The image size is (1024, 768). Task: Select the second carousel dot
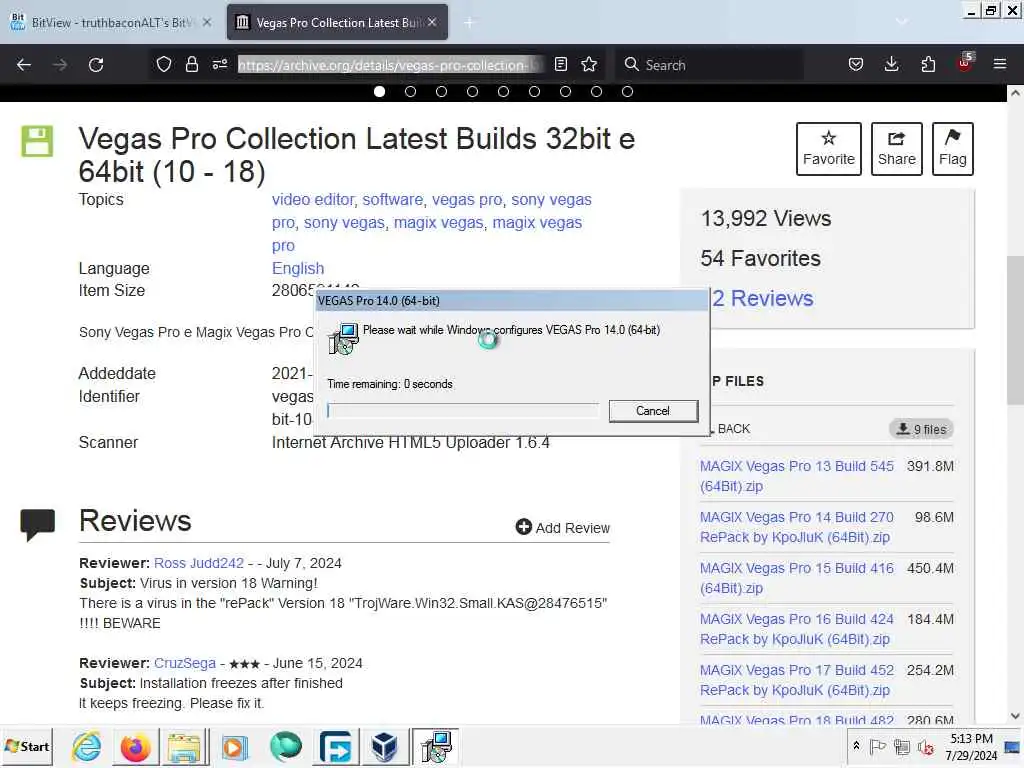410,91
